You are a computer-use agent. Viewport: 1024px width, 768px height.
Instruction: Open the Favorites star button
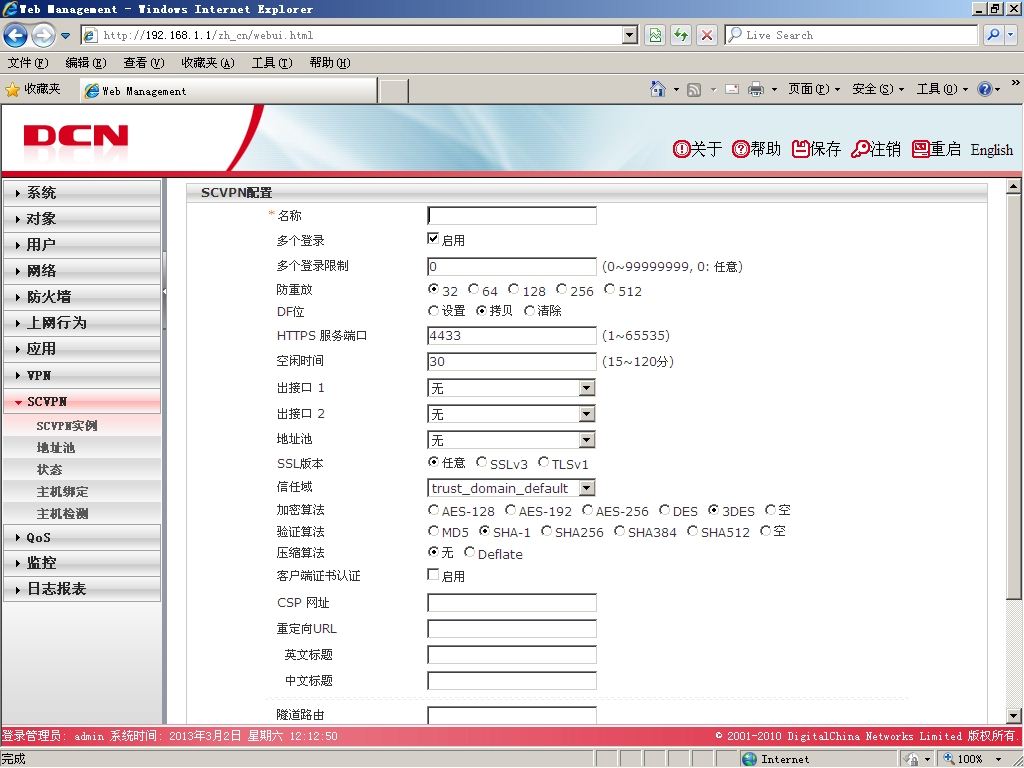[33, 89]
